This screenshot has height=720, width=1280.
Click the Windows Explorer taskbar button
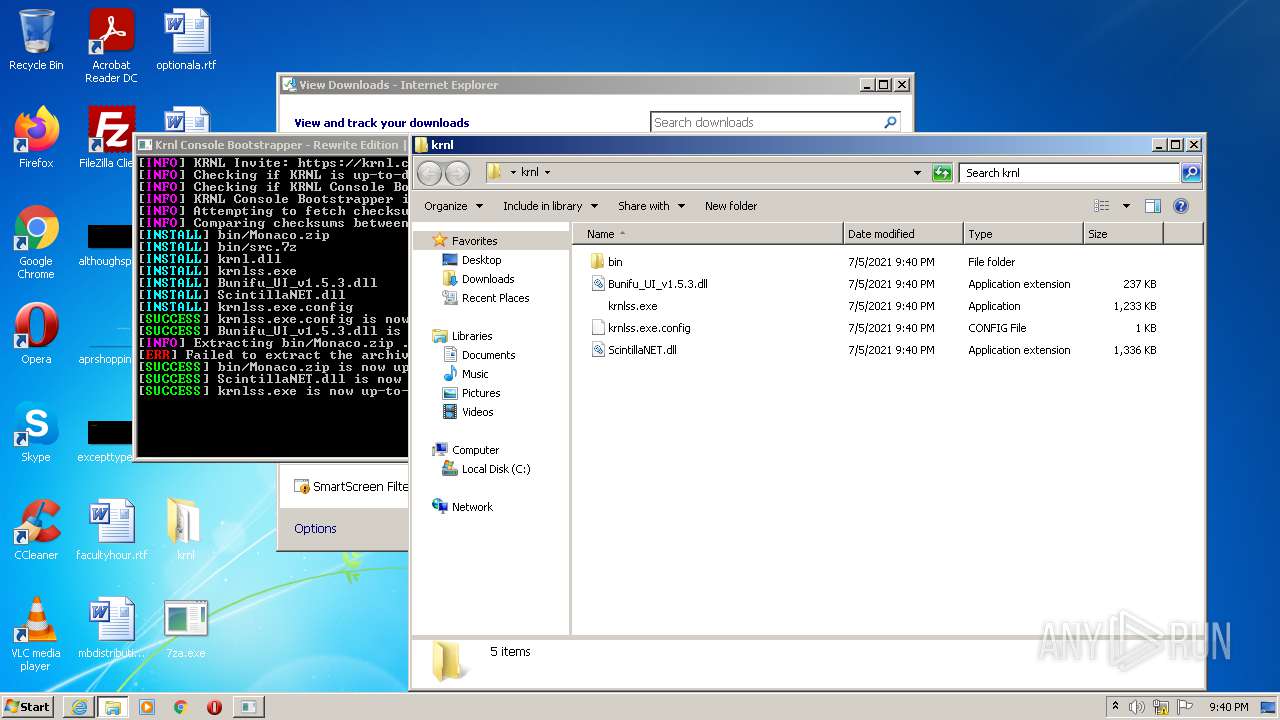coord(112,707)
